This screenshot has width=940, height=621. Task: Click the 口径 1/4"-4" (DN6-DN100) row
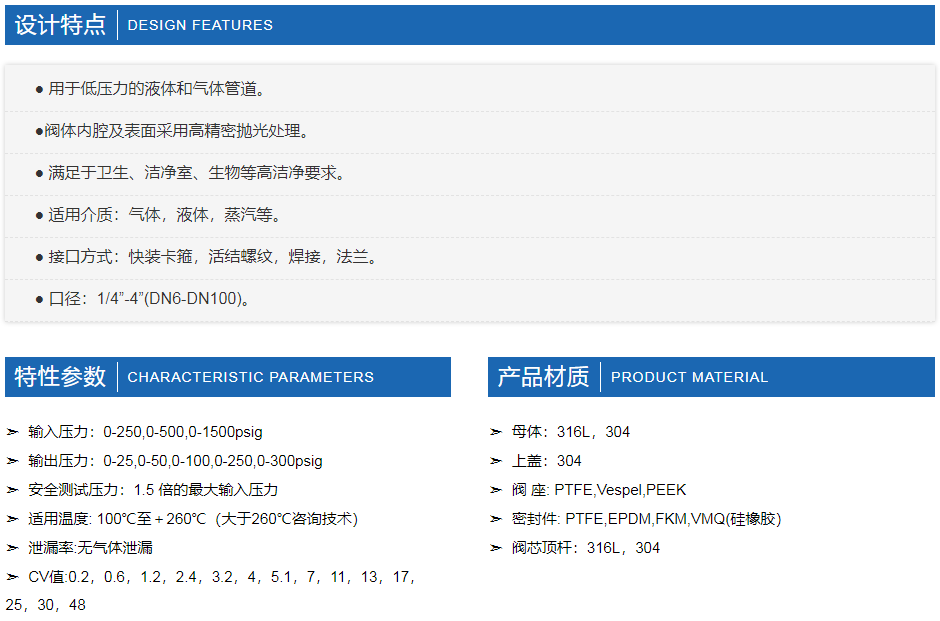[x=470, y=300]
